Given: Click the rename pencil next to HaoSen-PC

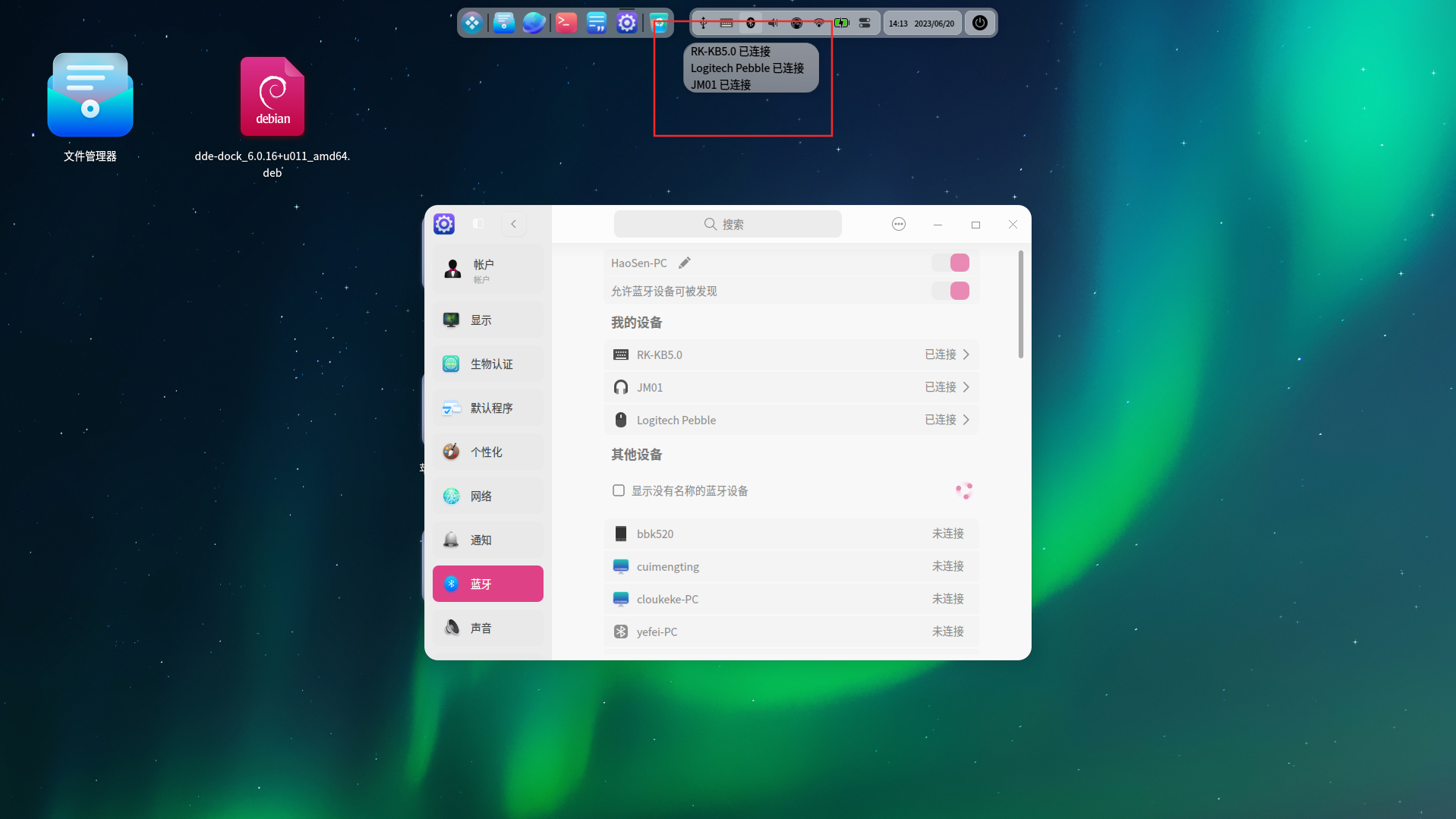Looking at the screenshot, I should point(684,262).
